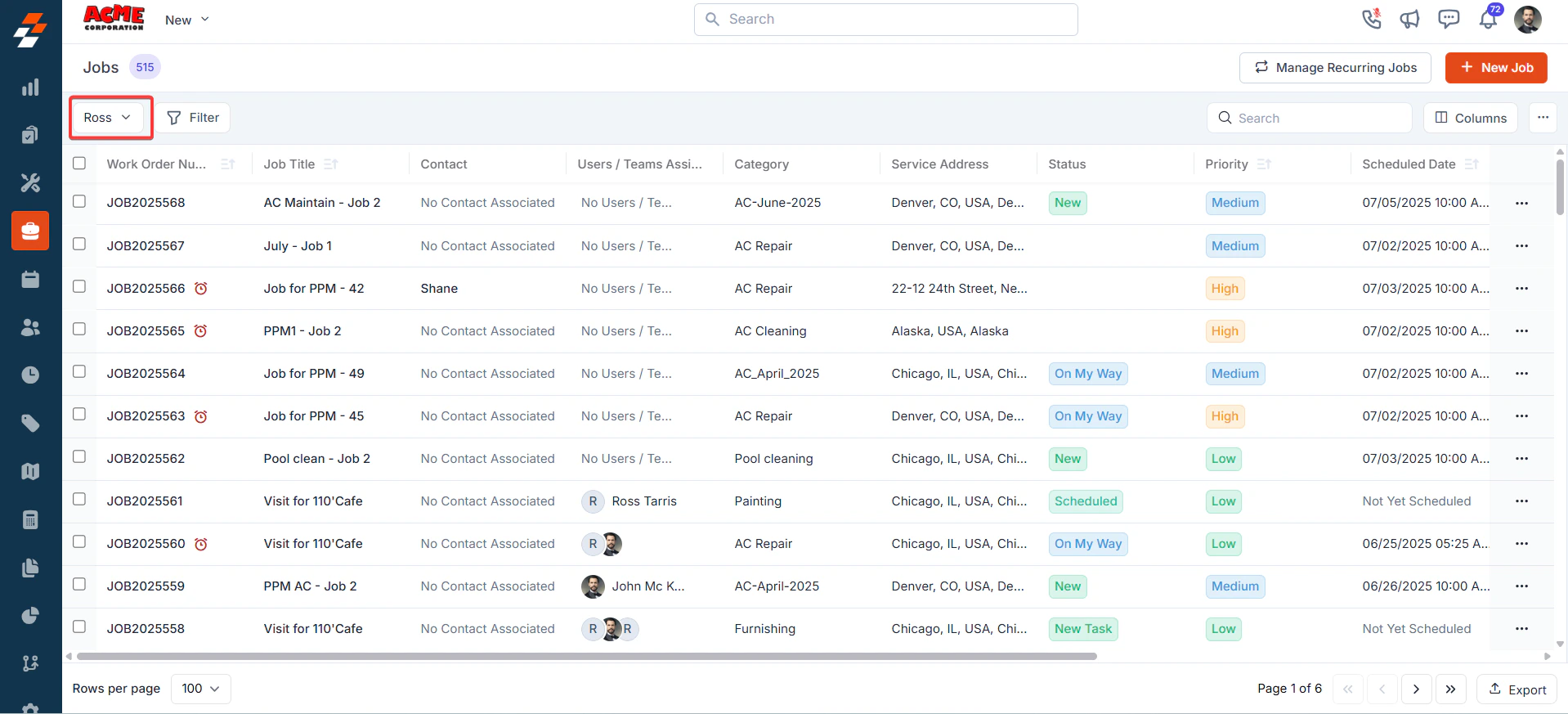
Task: Check the JOB2025567 row checkbox
Action: [79, 244]
